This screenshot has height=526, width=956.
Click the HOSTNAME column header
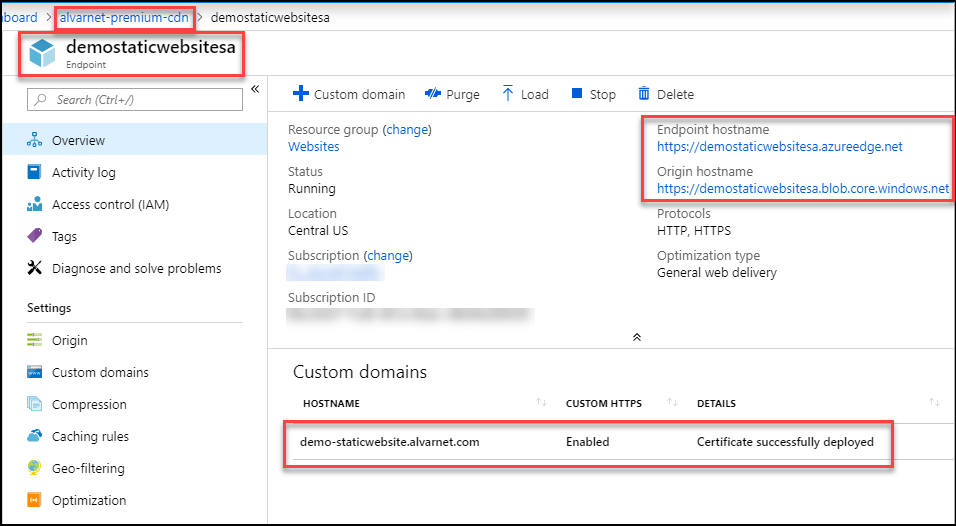(331, 403)
